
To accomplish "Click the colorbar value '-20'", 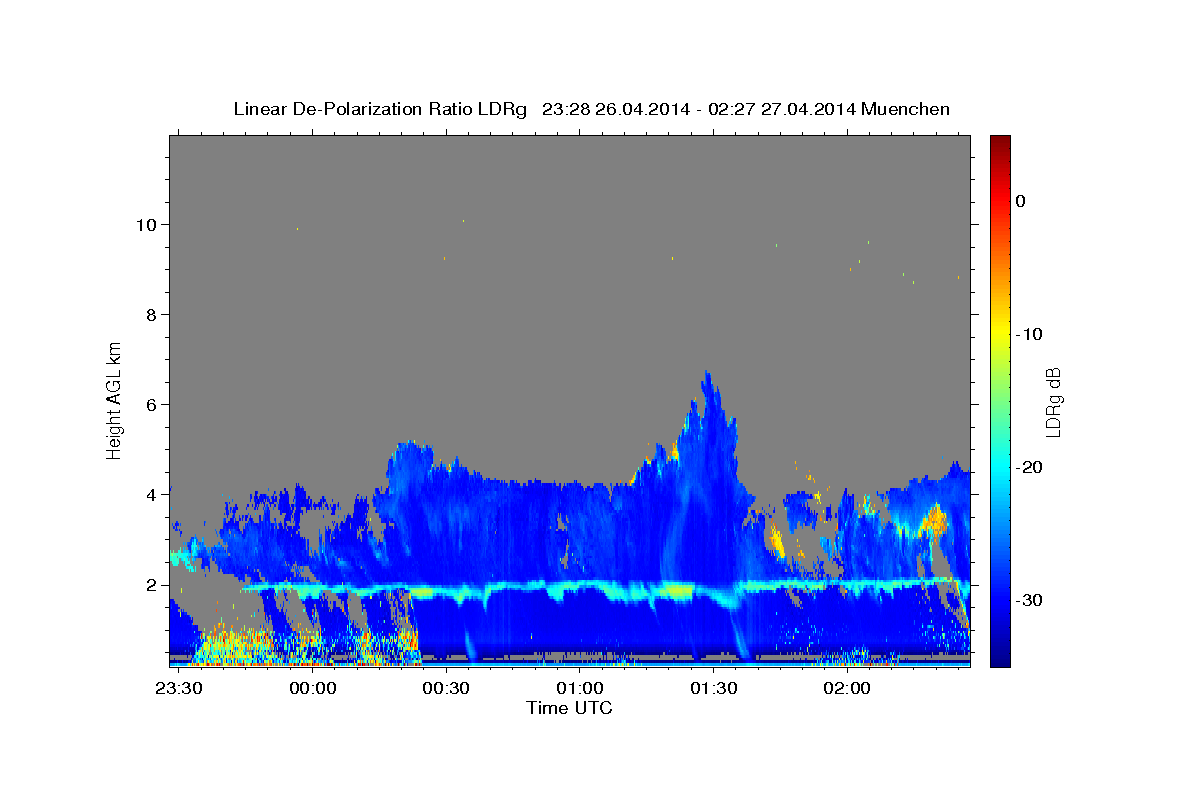I will click(x=1030, y=467).
